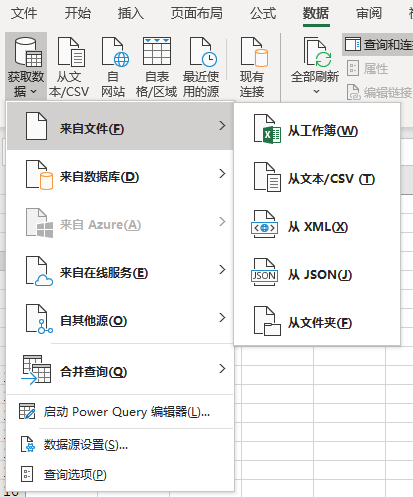
Task: Select the 数据 ribbon tab
Action: tap(316, 14)
